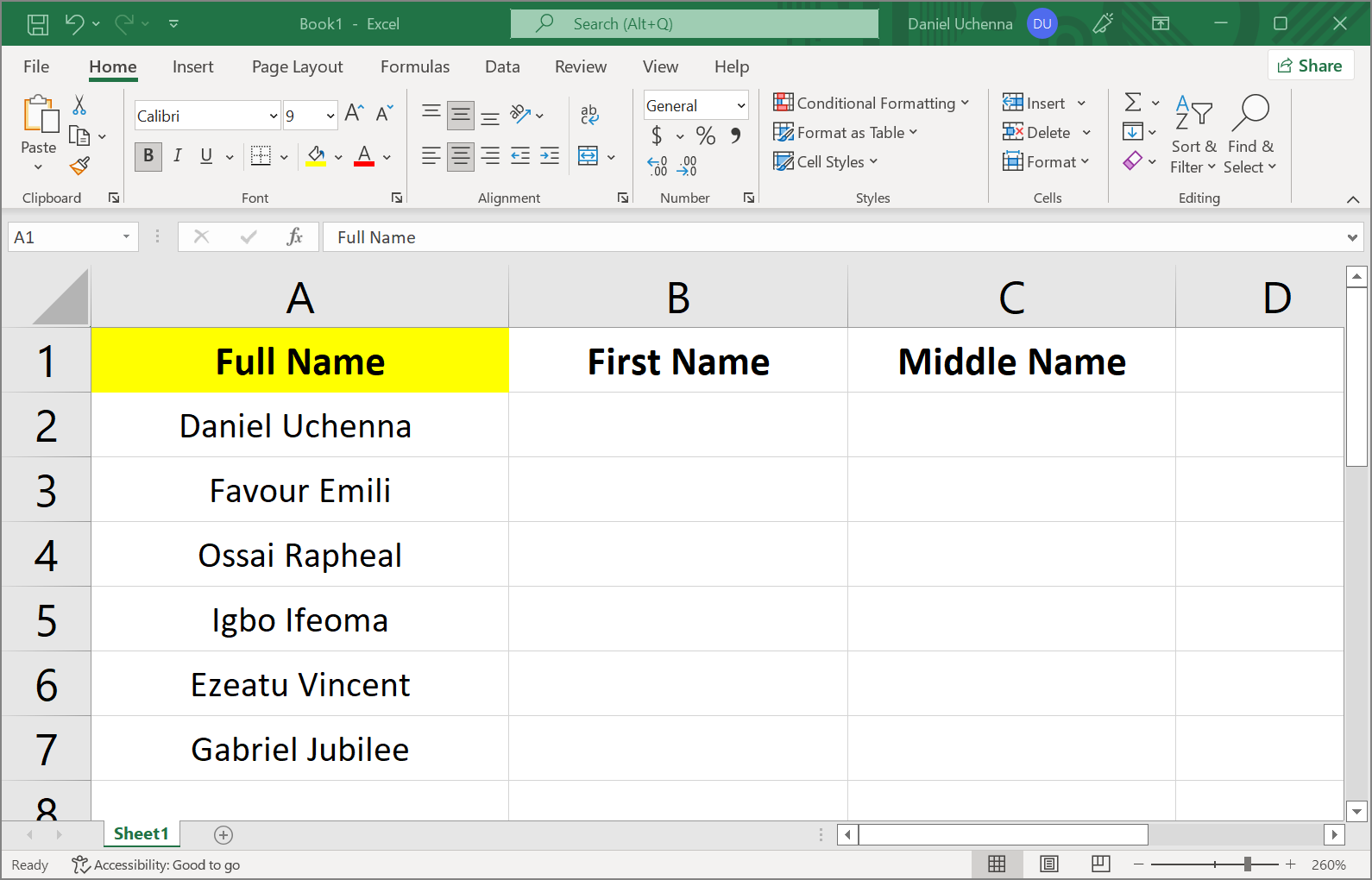Add a new sheet with plus button
The width and height of the screenshot is (1372, 880).
tap(223, 834)
